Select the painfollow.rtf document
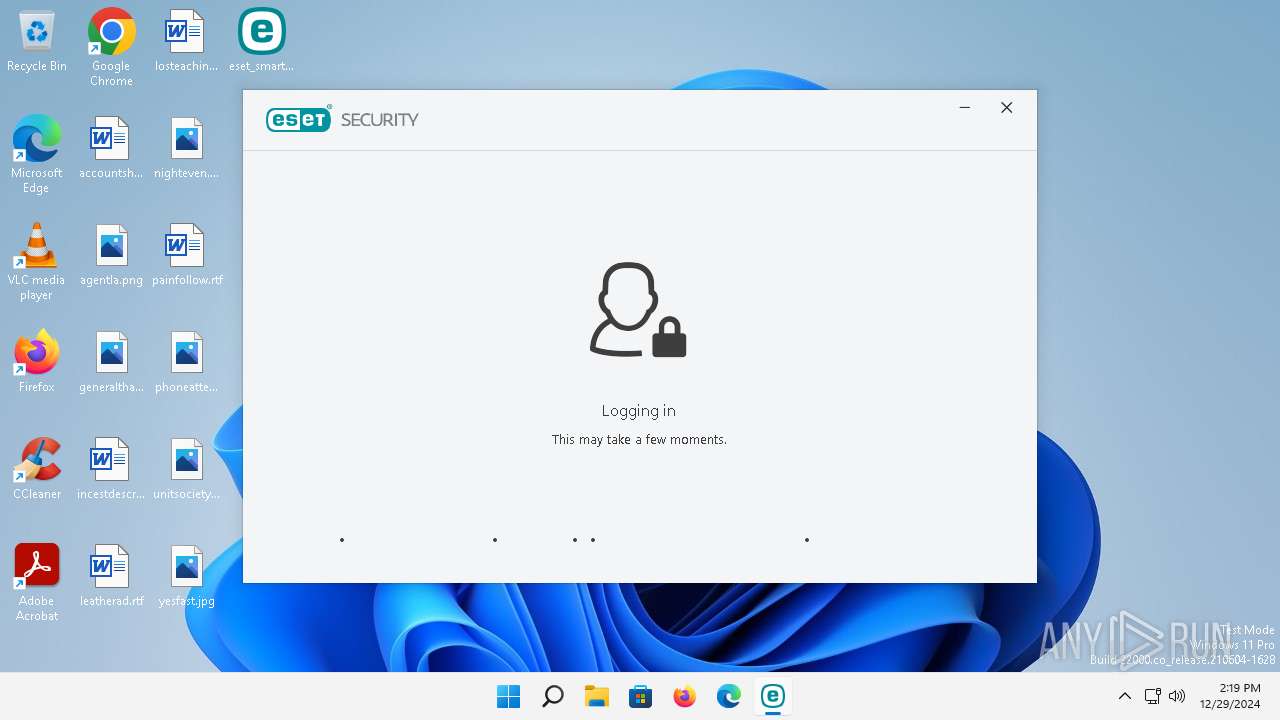The image size is (1280, 720). point(187,255)
